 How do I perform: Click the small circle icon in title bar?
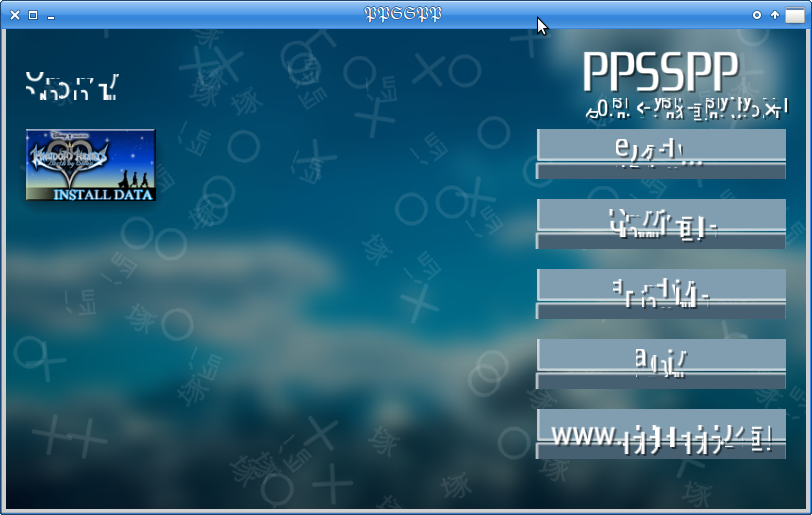coord(757,15)
